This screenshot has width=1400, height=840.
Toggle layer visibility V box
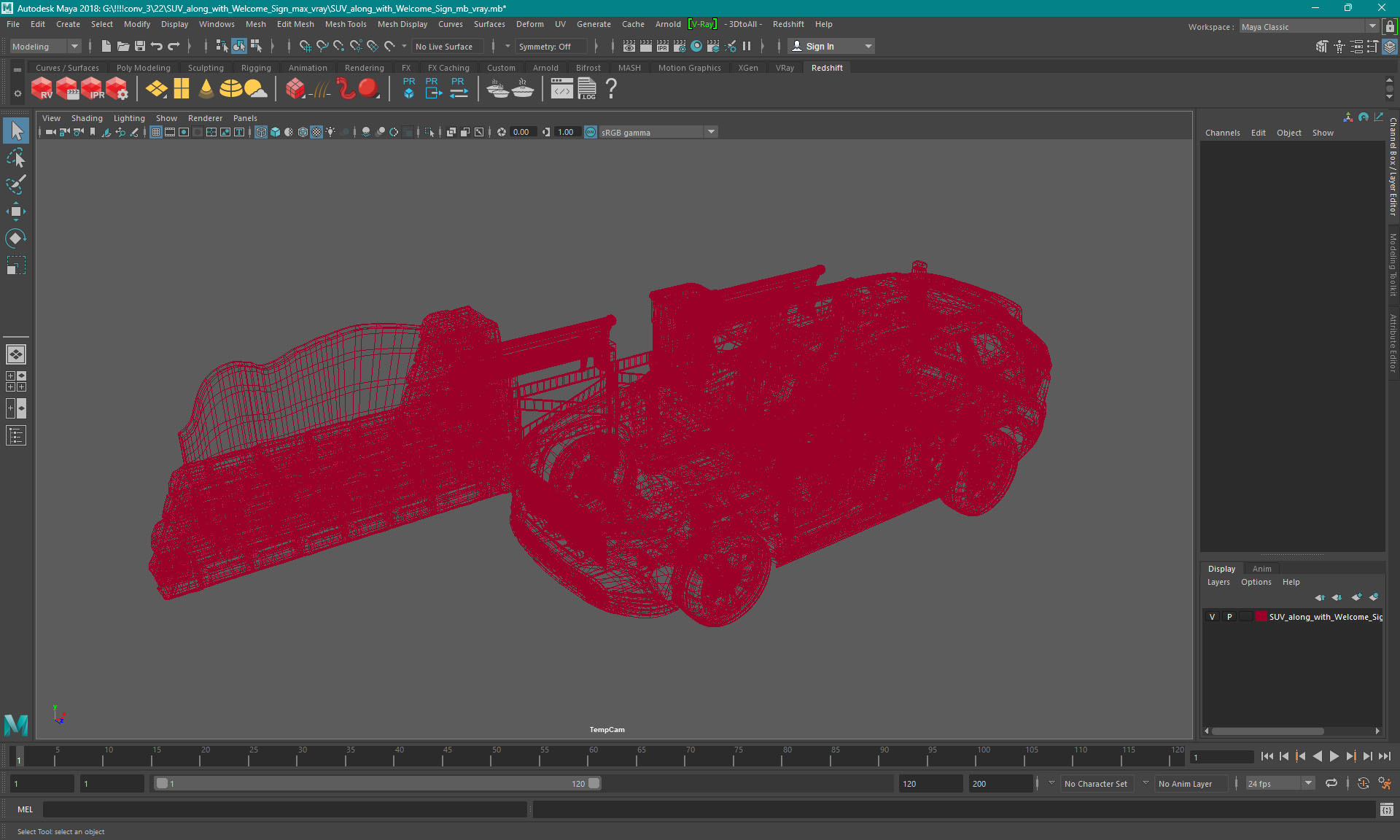pyautogui.click(x=1213, y=617)
